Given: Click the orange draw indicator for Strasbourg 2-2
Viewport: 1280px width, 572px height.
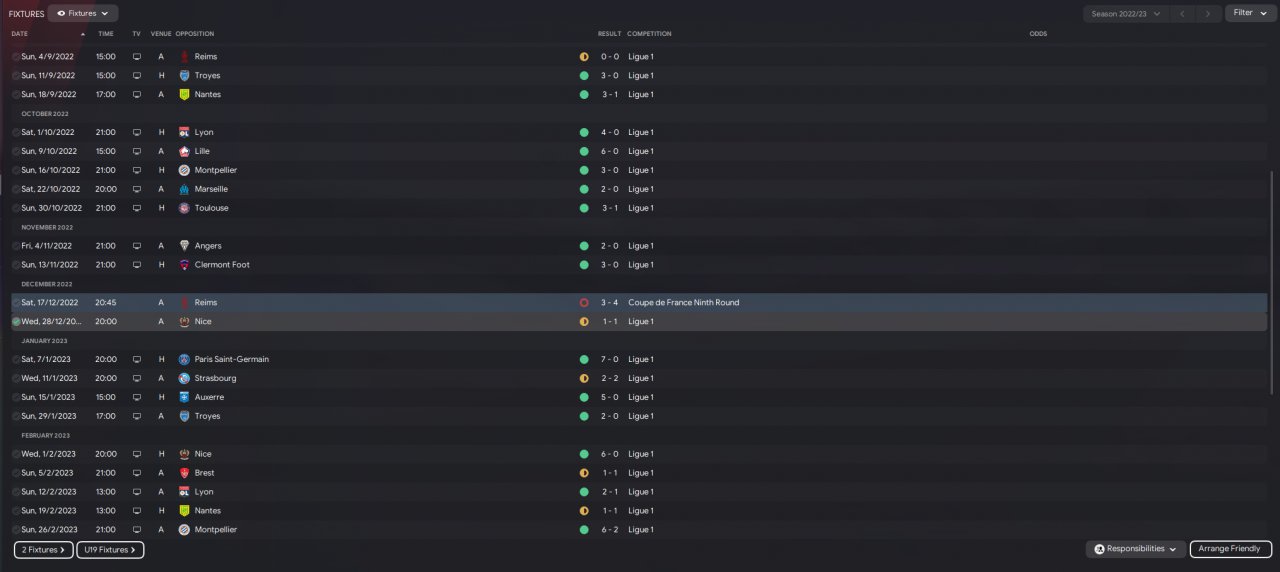Looking at the screenshot, I should coord(584,378).
